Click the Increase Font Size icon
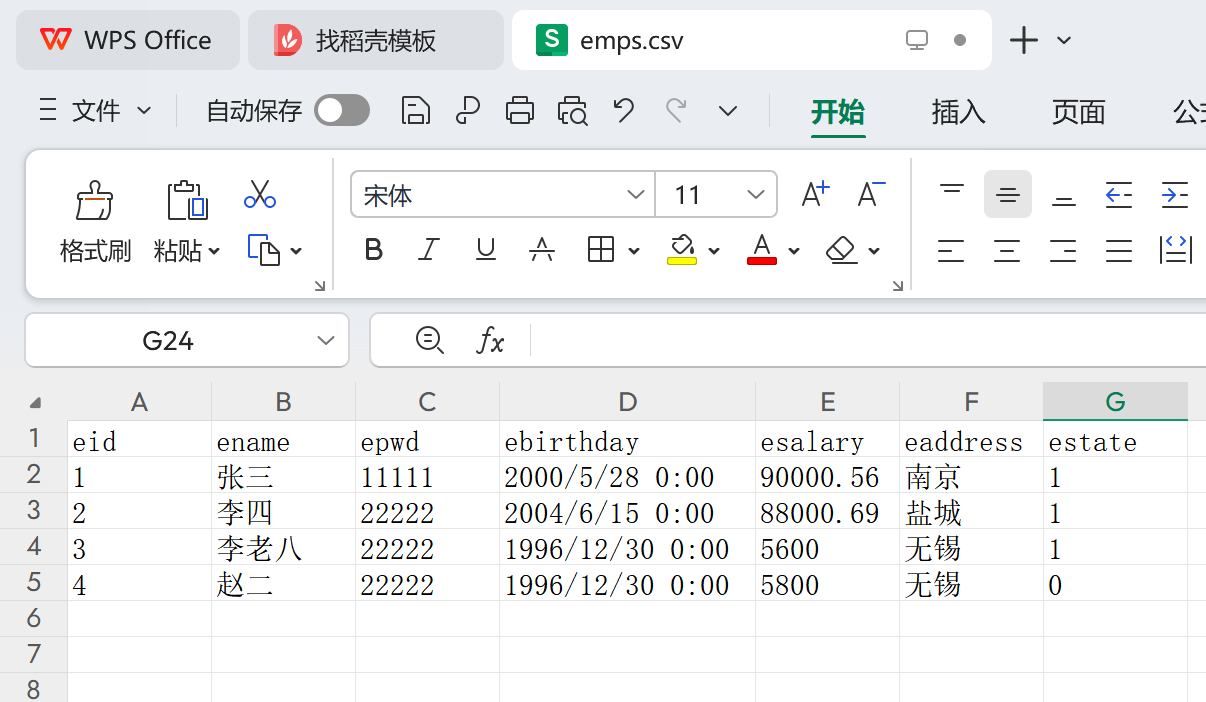1206x702 pixels. pos(814,194)
